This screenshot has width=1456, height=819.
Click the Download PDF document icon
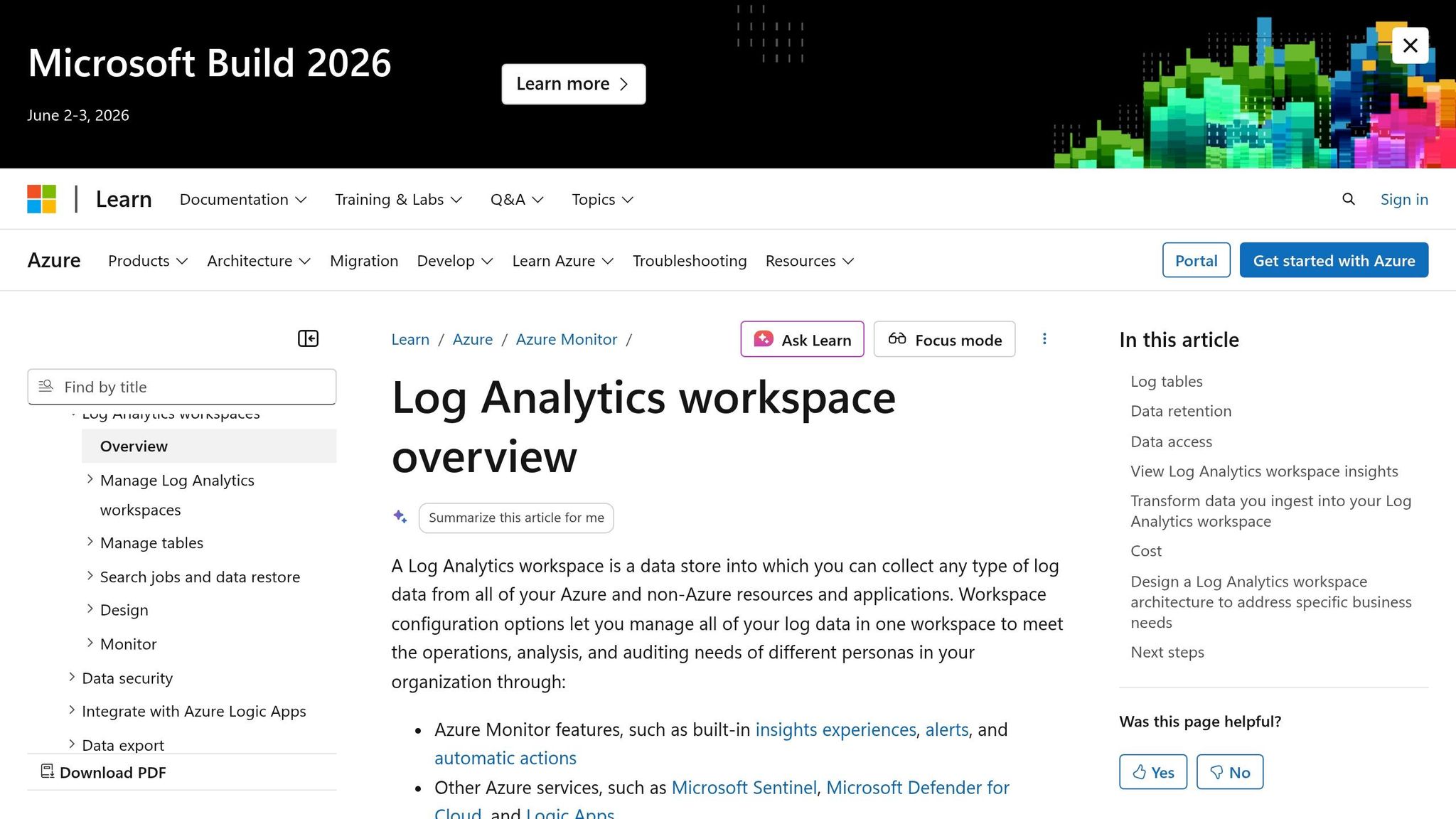[47, 771]
